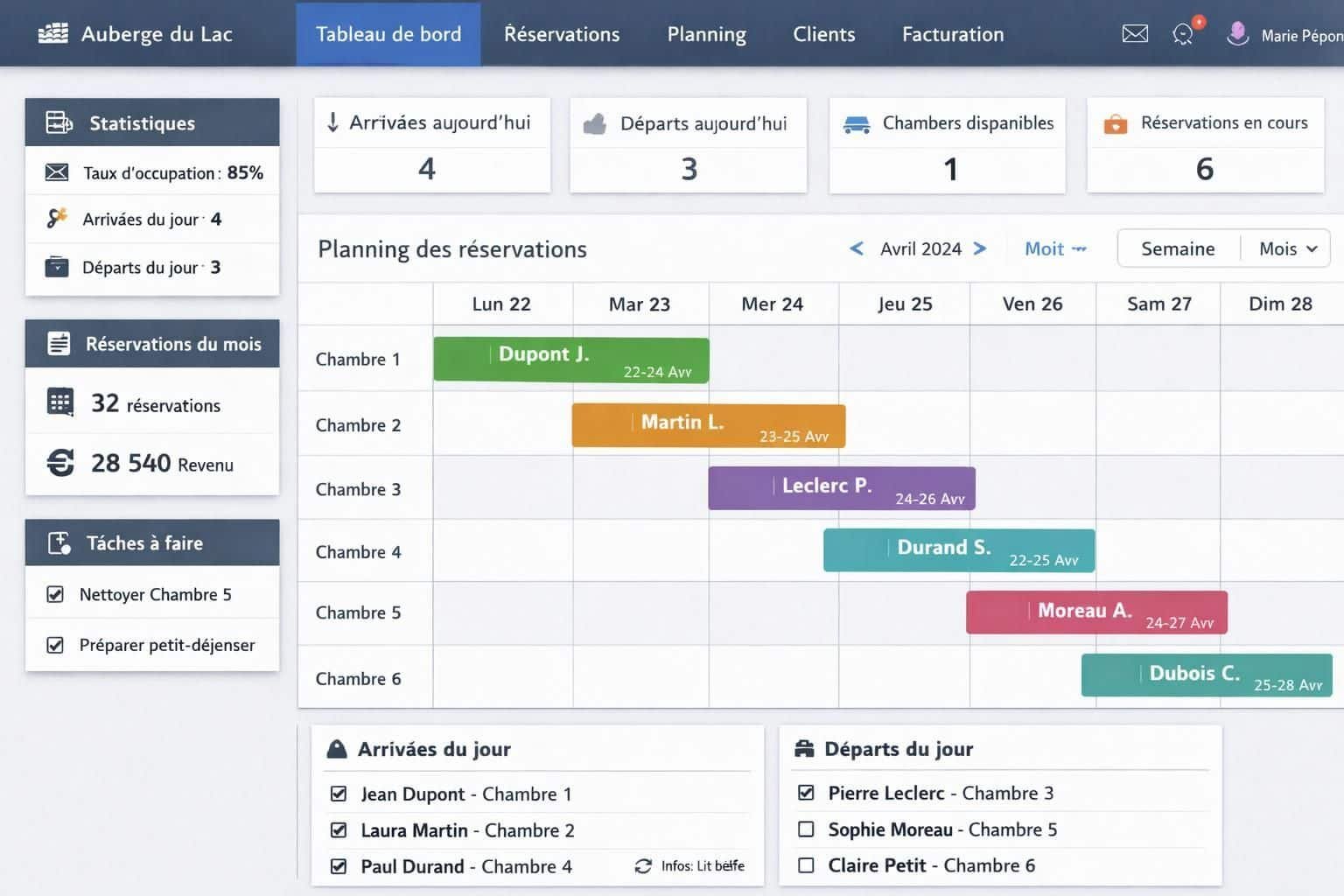1344x896 pixels.
Task: Toggle Jean Dupont arrival checkbox
Action: [x=339, y=794]
